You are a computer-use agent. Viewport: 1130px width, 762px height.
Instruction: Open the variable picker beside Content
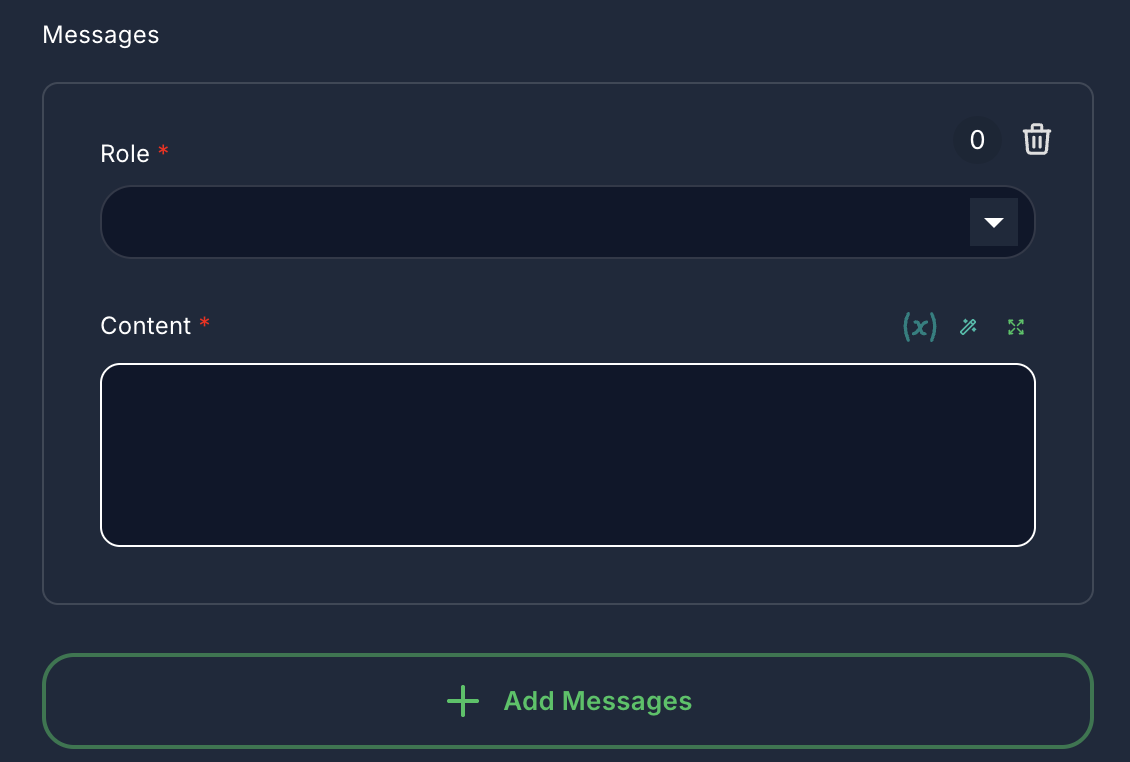coord(918,326)
